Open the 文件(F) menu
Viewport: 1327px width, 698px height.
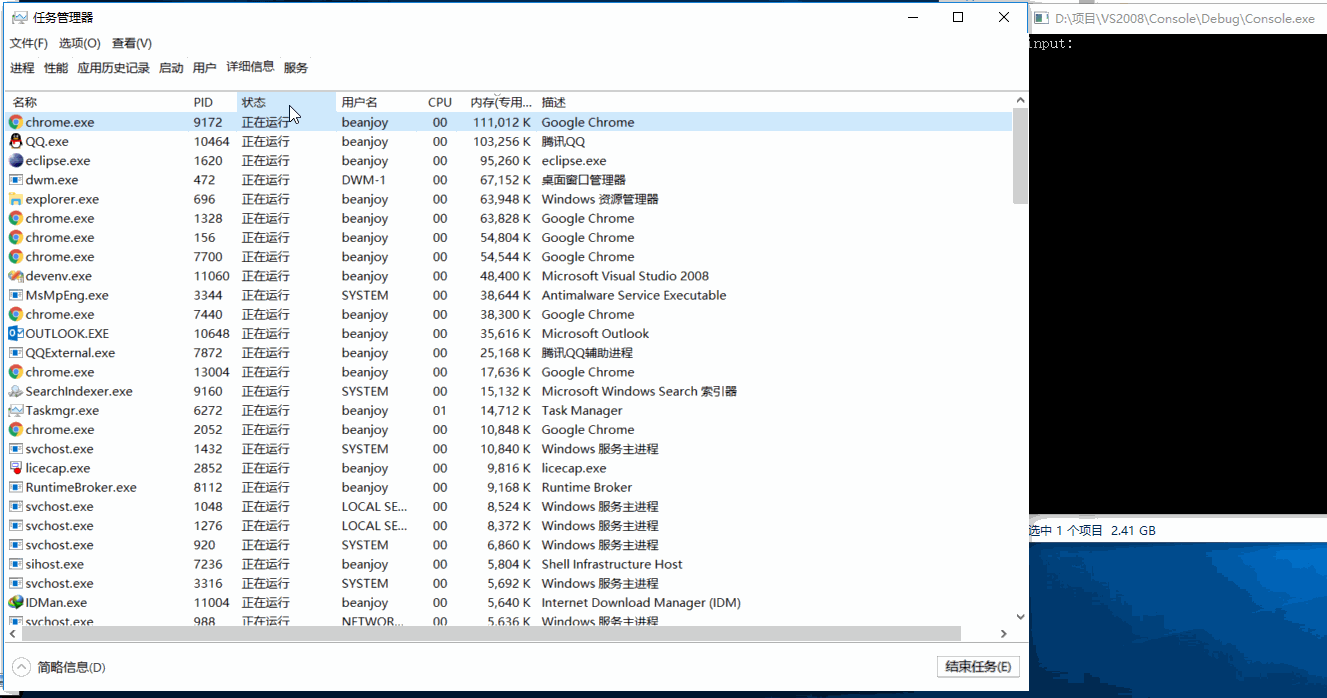click(29, 43)
